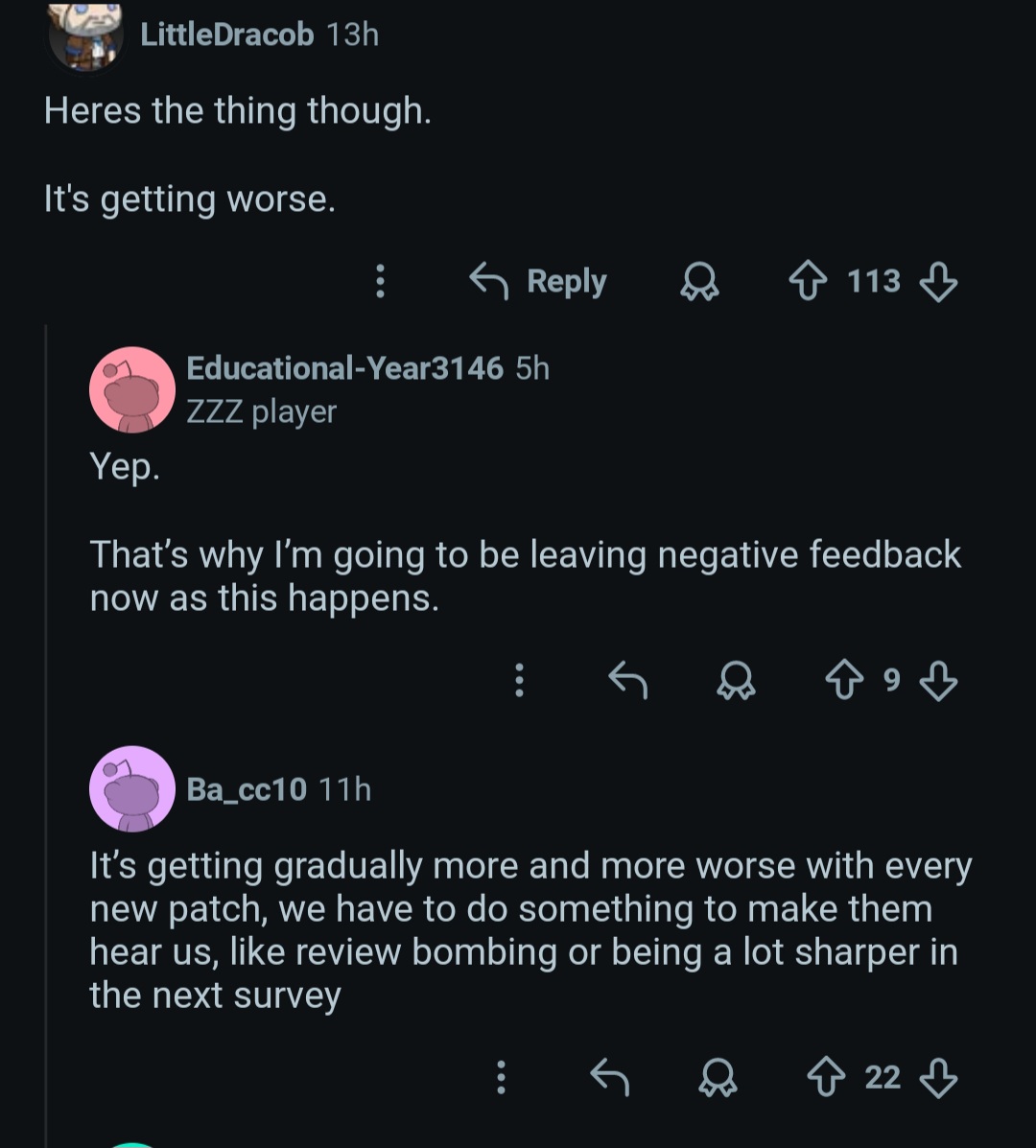Open more options for LittleDracob's comment
The height and width of the screenshot is (1148, 1036).
click(x=380, y=281)
